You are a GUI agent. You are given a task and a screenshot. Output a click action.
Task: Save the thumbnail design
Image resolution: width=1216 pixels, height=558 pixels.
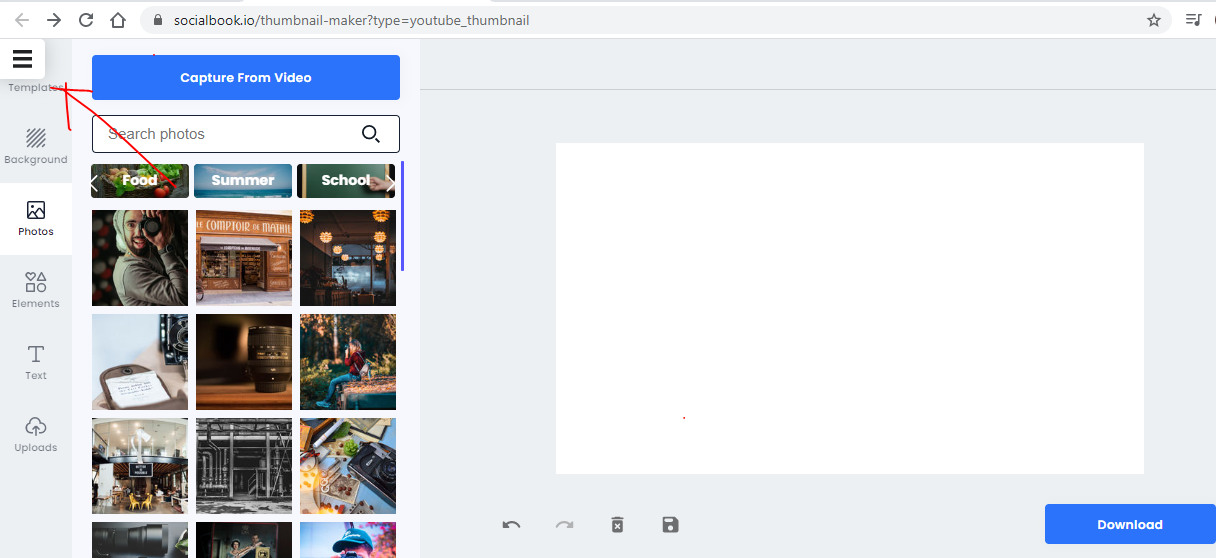pos(670,525)
